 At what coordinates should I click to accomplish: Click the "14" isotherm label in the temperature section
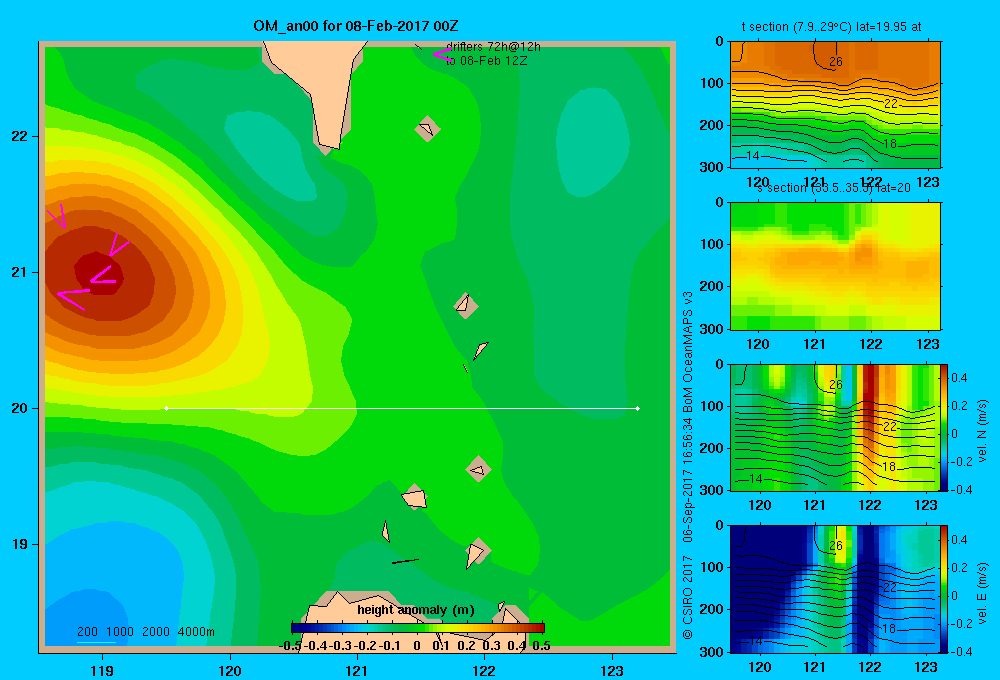point(753,156)
